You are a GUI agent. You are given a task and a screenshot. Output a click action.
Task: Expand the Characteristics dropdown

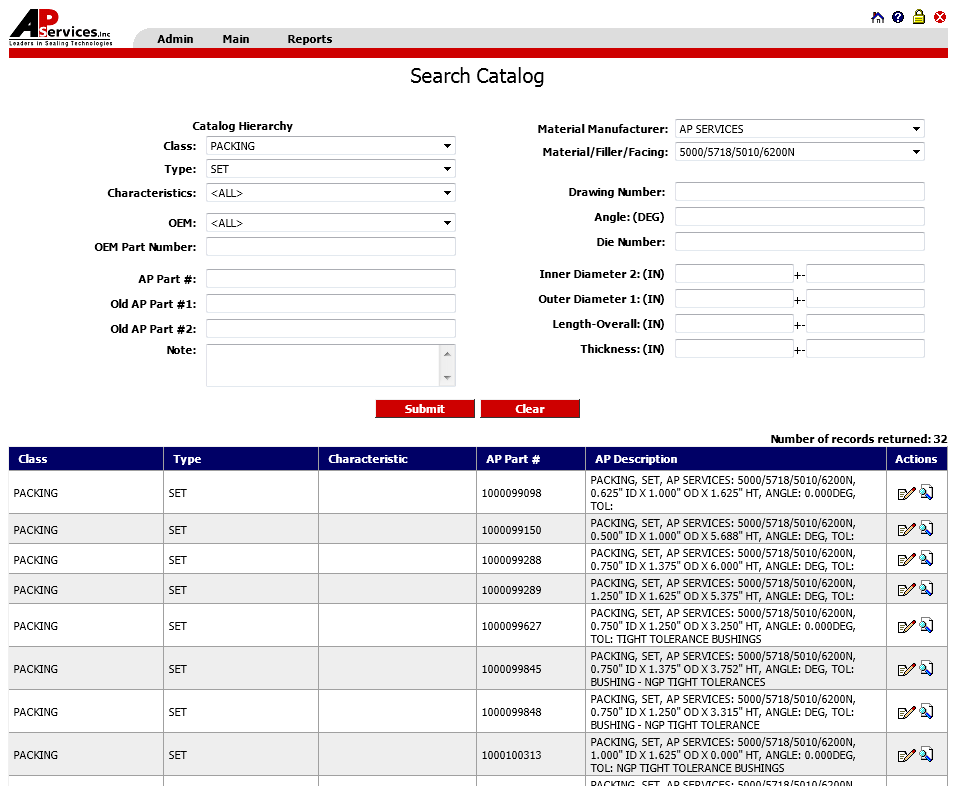[330, 193]
